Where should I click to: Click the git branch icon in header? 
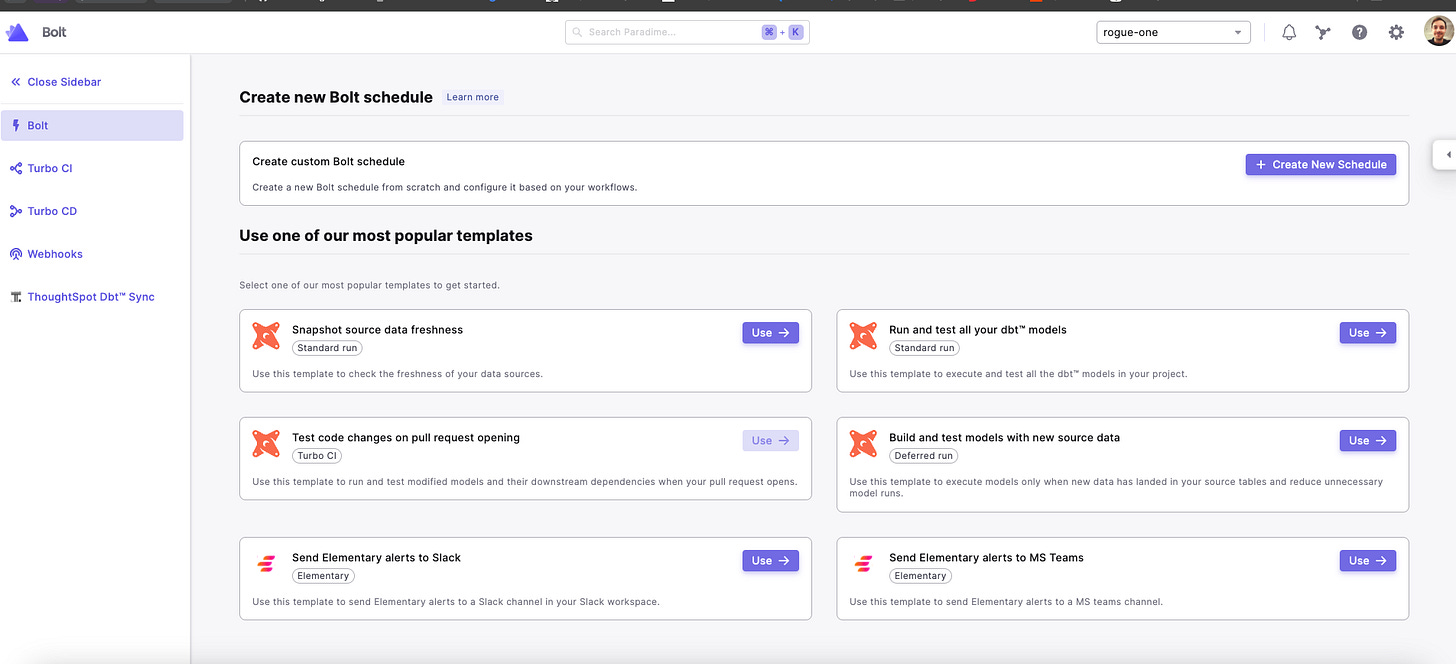[1324, 32]
